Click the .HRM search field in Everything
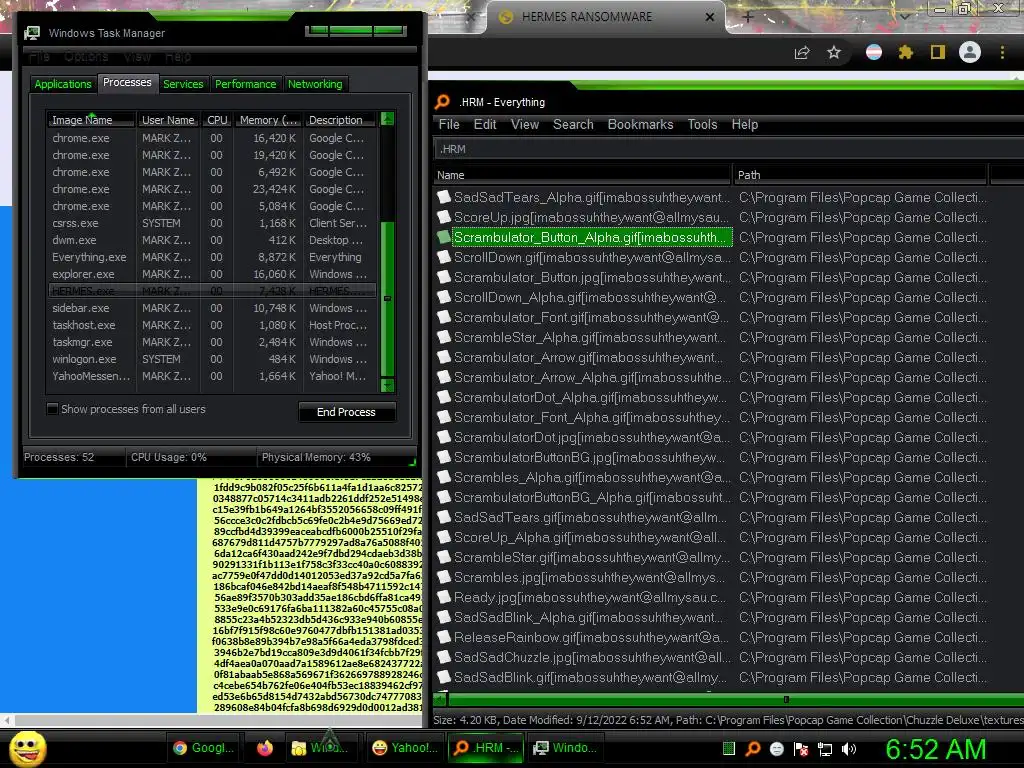The height and width of the screenshot is (768, 1024). click(728, 149)
